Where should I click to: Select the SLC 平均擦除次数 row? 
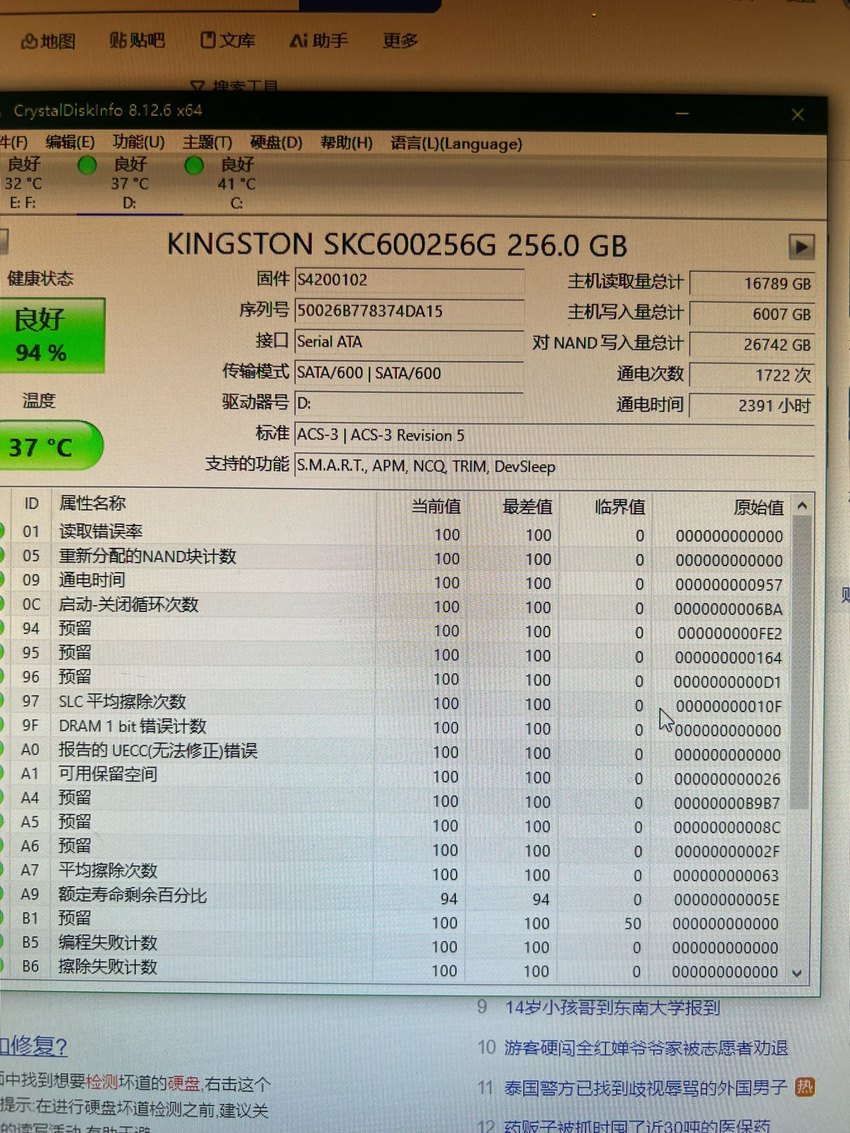tap(394, 702)
